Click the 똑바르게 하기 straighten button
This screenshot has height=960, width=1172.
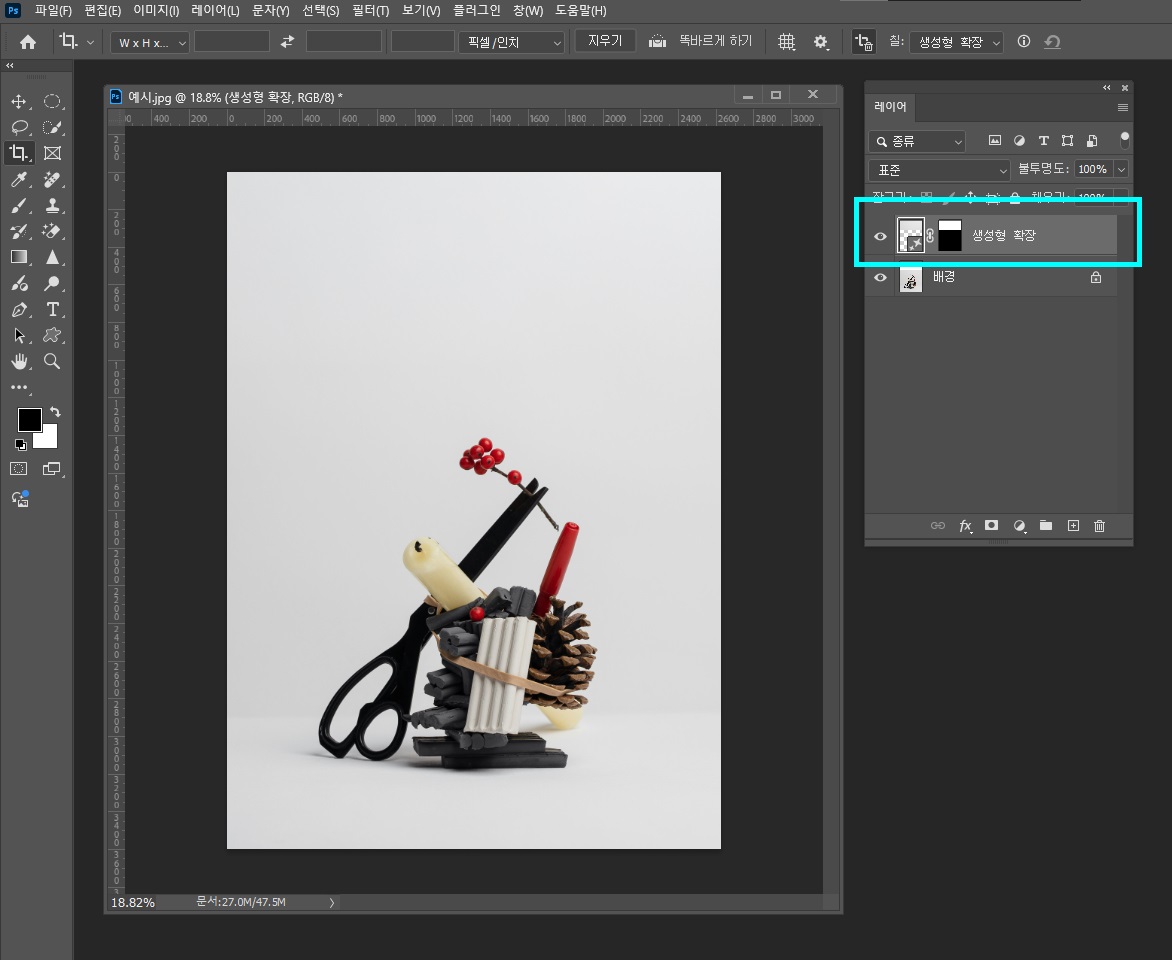pos(700,40)
